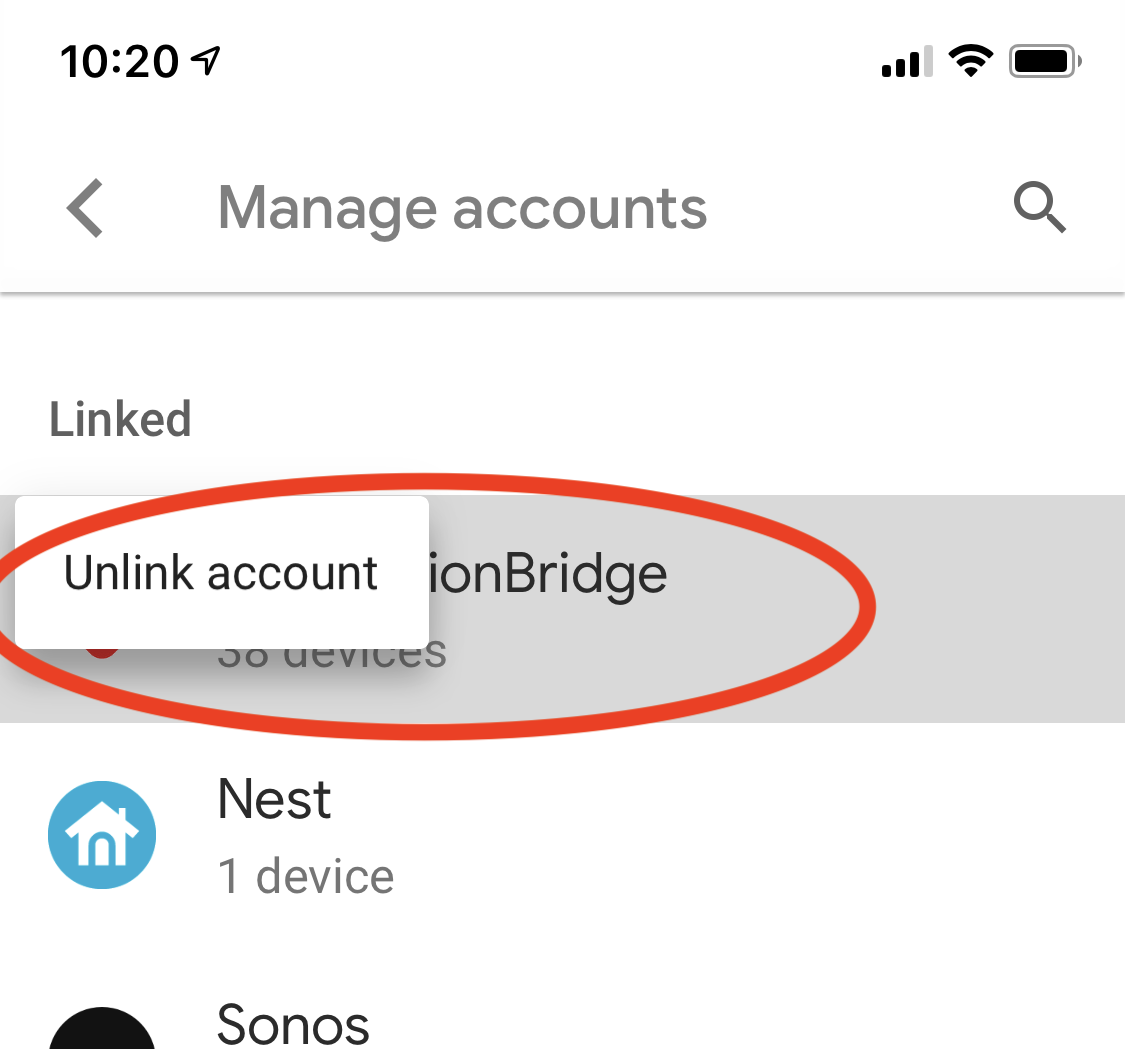This screenshot has width=1125, height=1049.
Task: Open search with the magnifier icon
Action: [1040, 208]
